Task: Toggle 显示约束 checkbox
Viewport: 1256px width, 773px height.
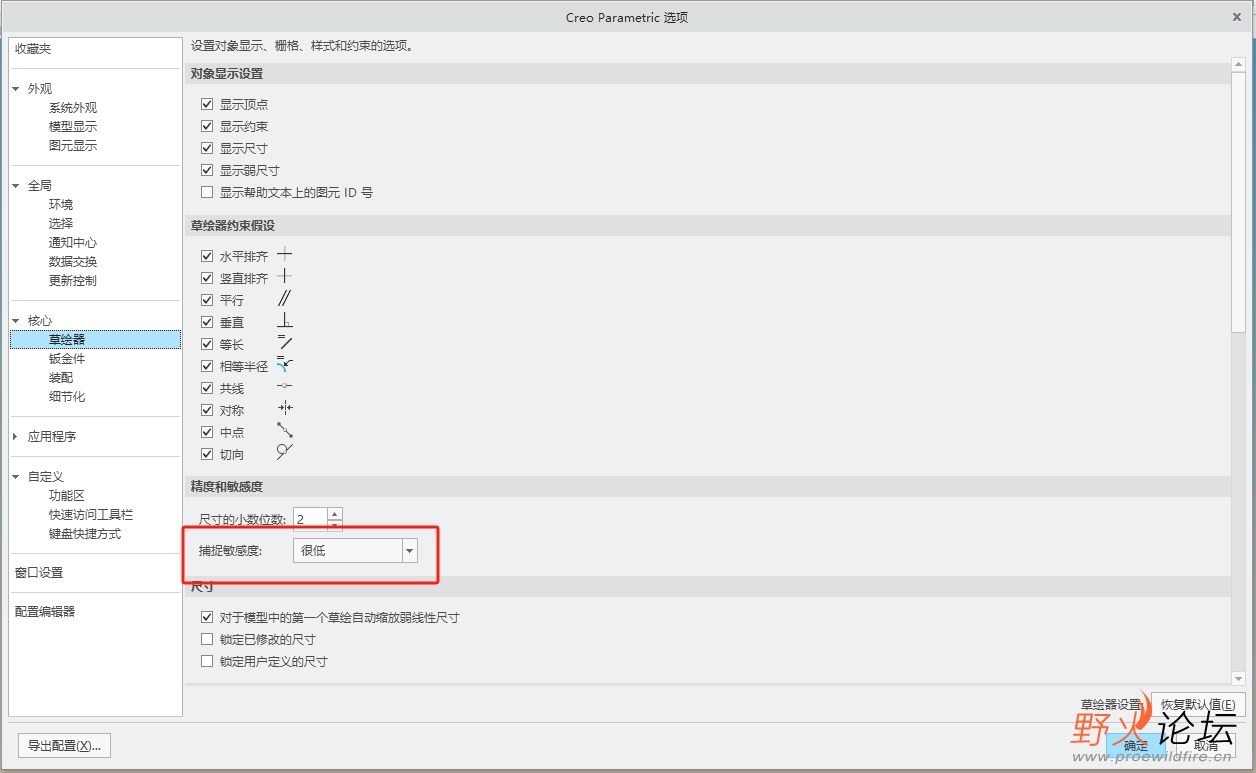Action: (207, 126)
